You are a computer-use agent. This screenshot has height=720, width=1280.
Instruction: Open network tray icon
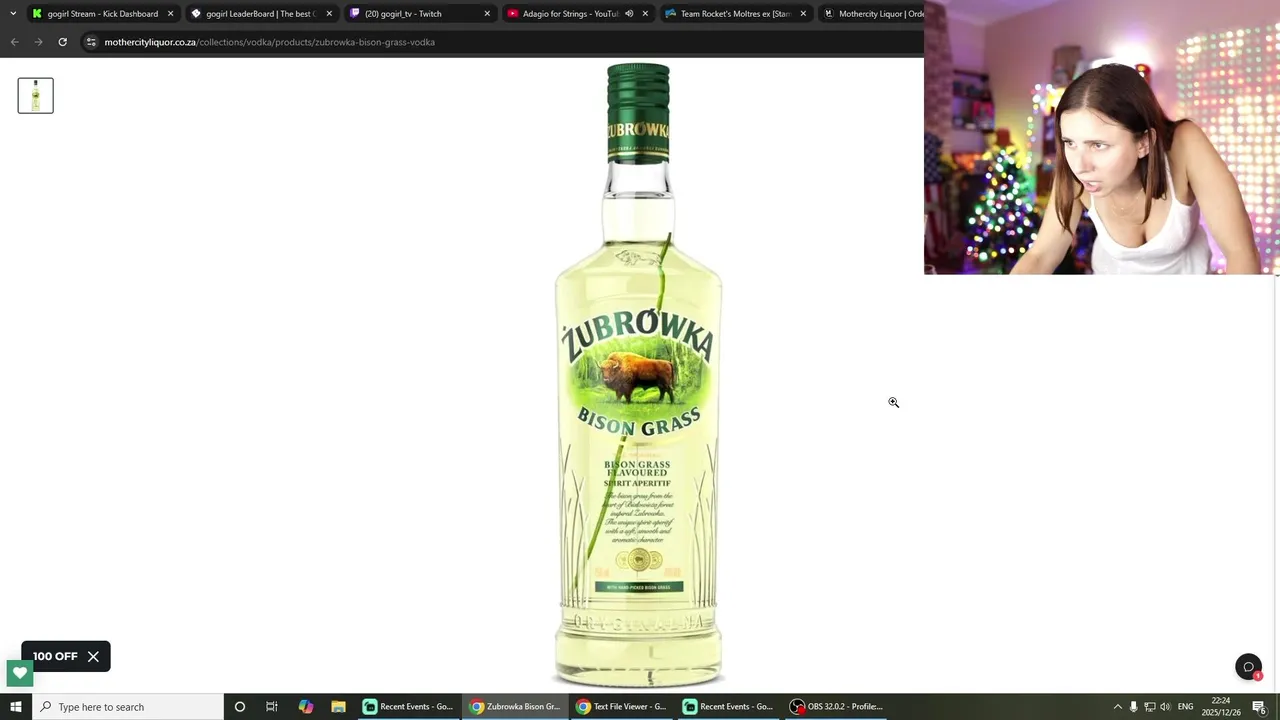coord(1150,707)
